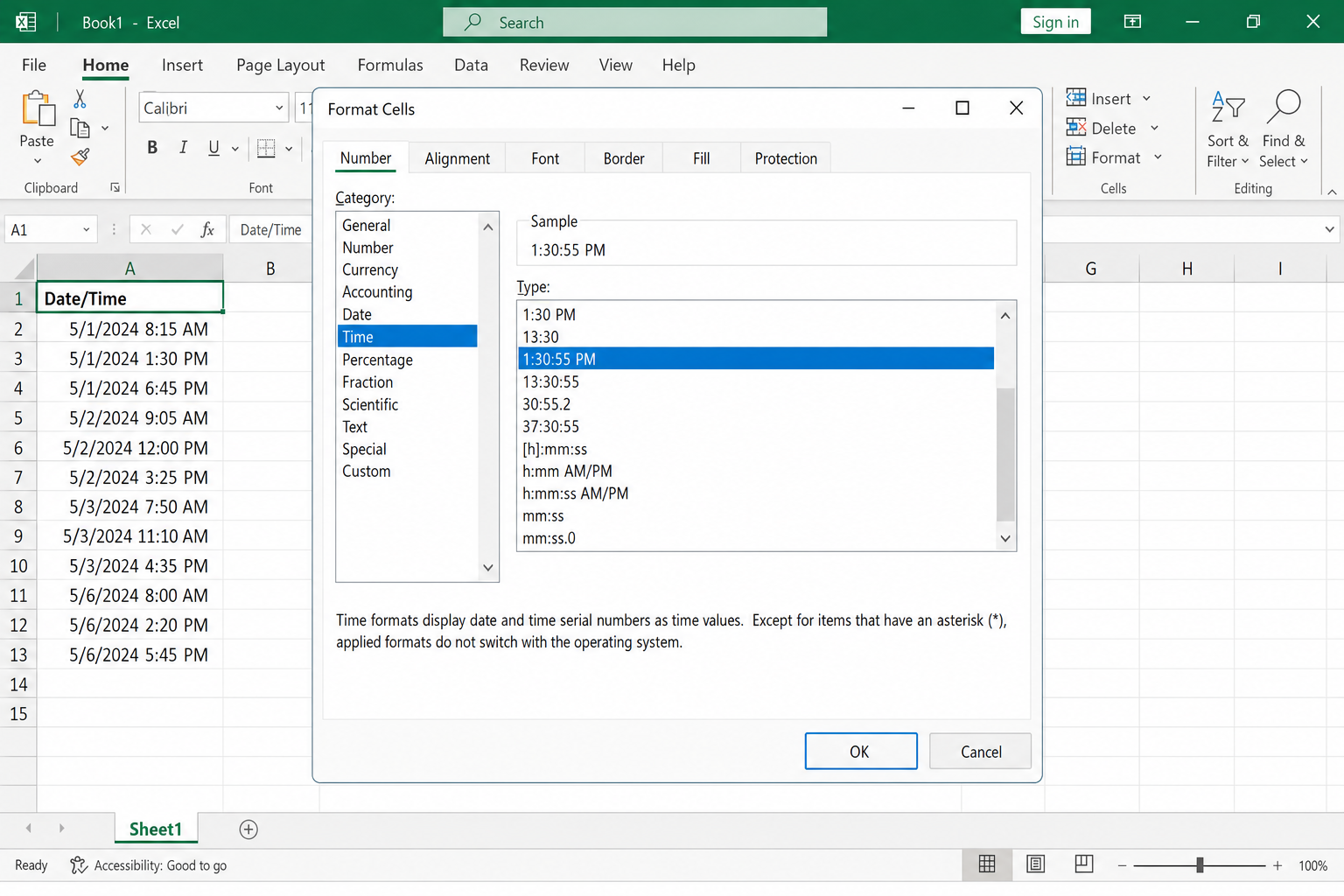Expand the Insert cells dropdown arrow
Screen dimensions: 1344x896
pos(1146,99)
